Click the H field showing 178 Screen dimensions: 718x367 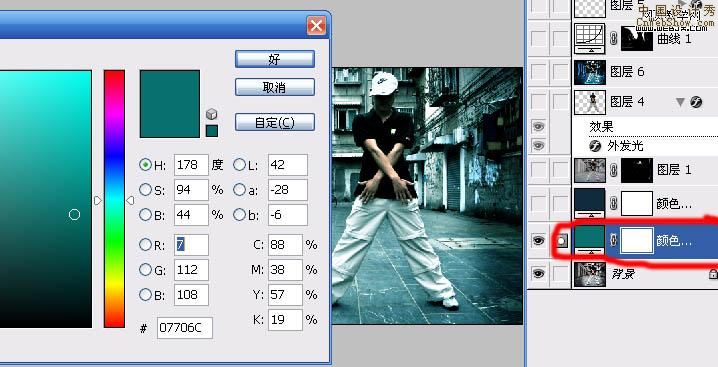point(191,164)
